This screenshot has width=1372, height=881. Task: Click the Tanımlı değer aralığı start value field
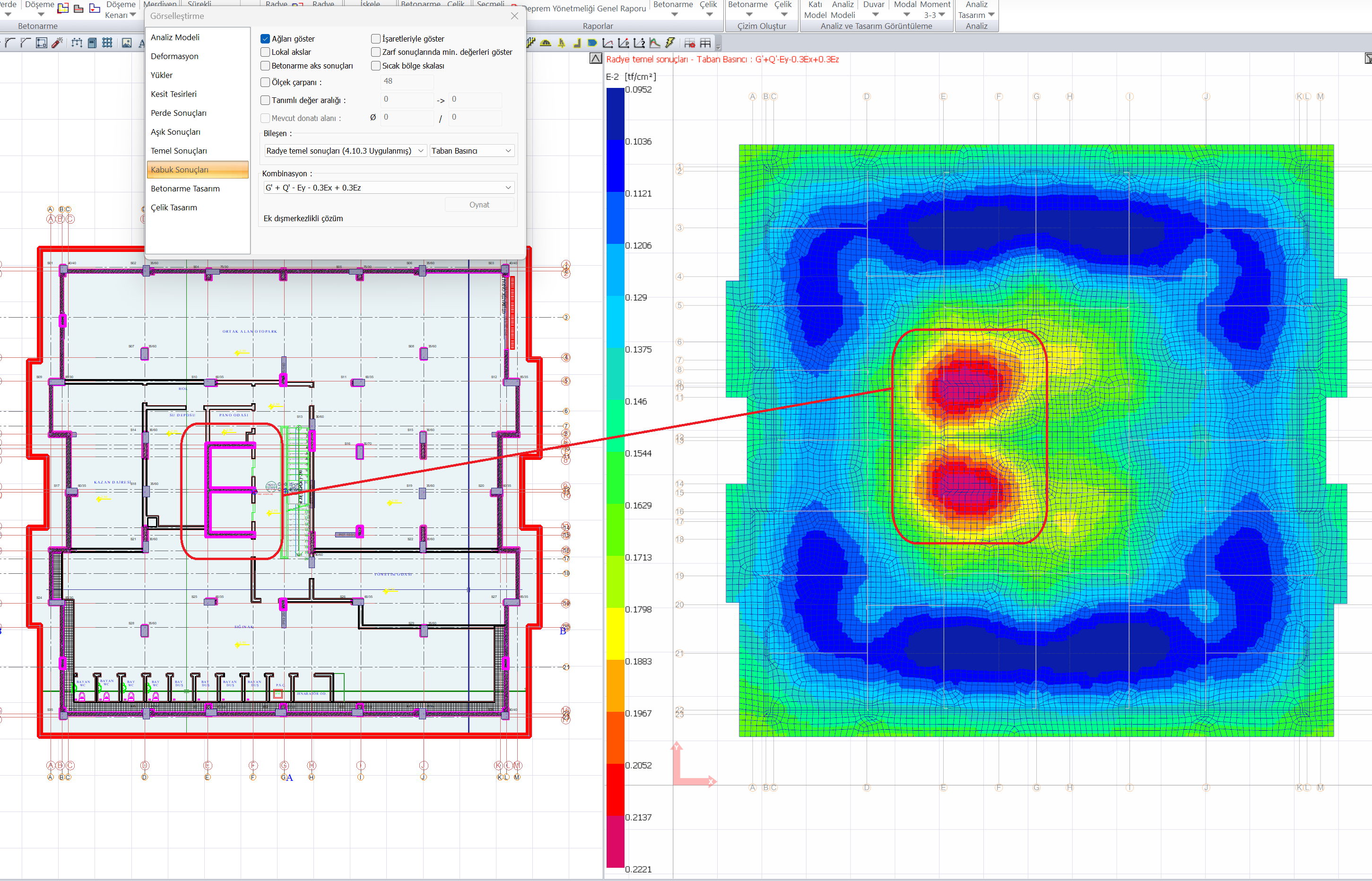click(408, 100)
